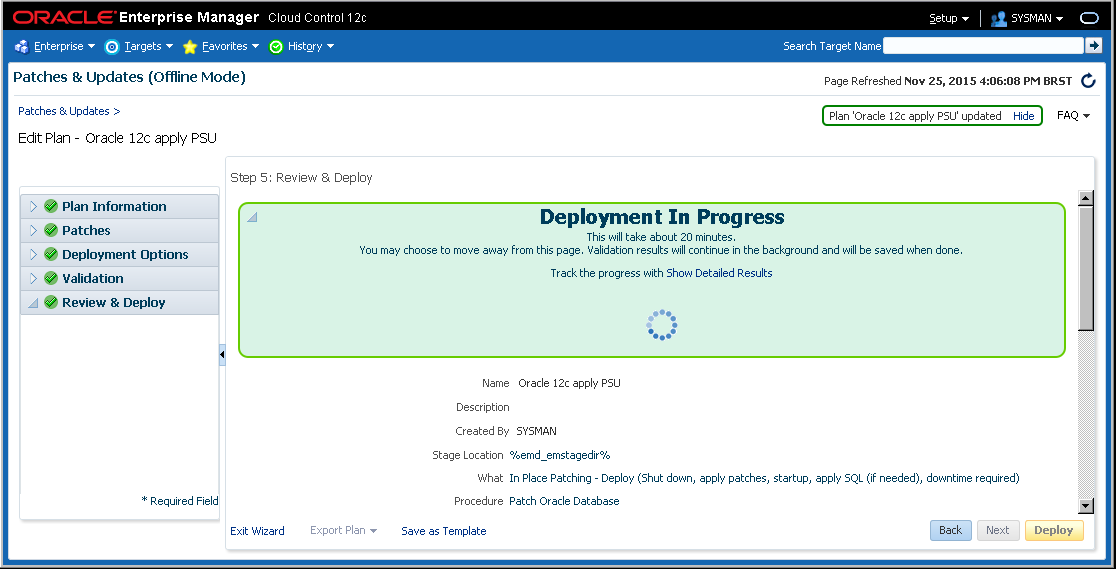
Task: Click the green check beside Review & Deploy
Action: 51,302
